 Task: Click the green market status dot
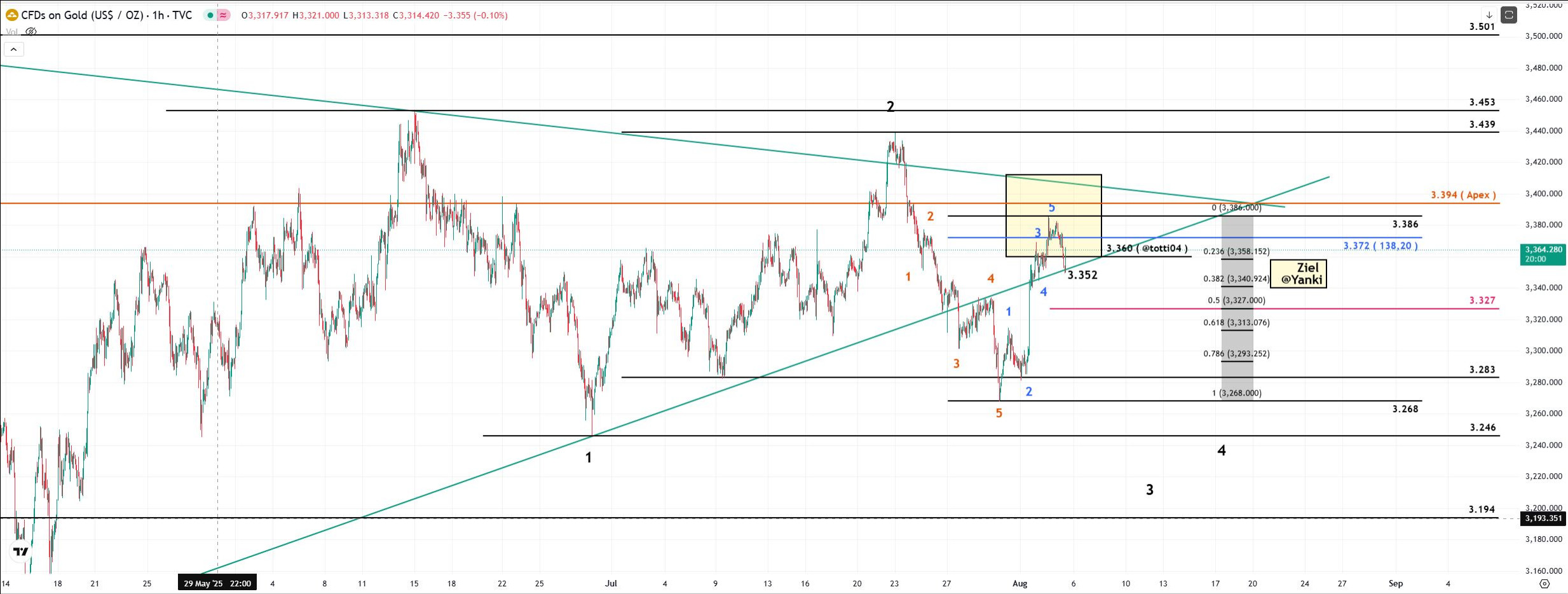pyautogui.click(x=210, y=15)
